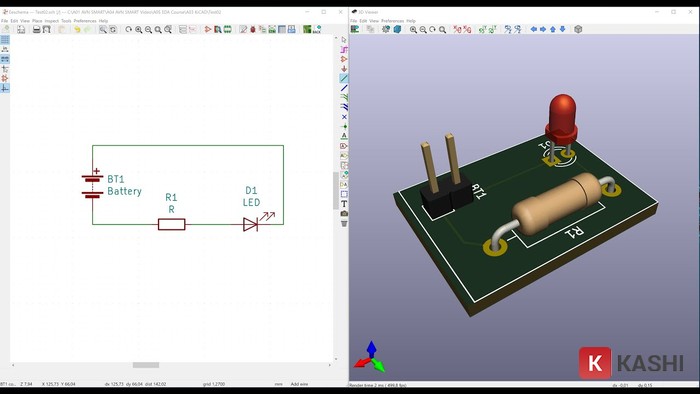Open the Inspect menu in Eeschema
The height and width of the screenshot is (394, 700).
51,21
